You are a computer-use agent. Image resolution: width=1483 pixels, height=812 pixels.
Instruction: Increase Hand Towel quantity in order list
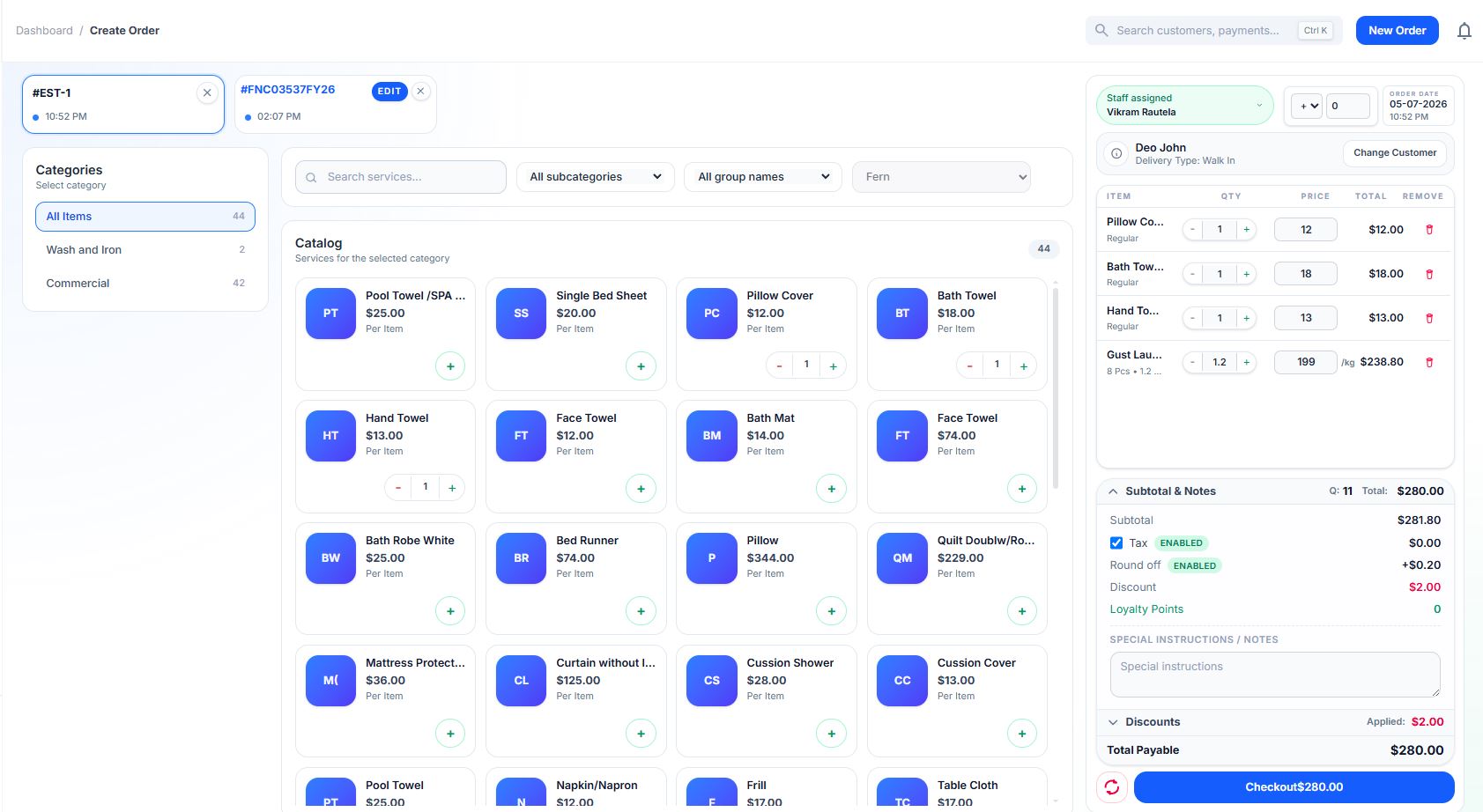[x=1246, y=318]
